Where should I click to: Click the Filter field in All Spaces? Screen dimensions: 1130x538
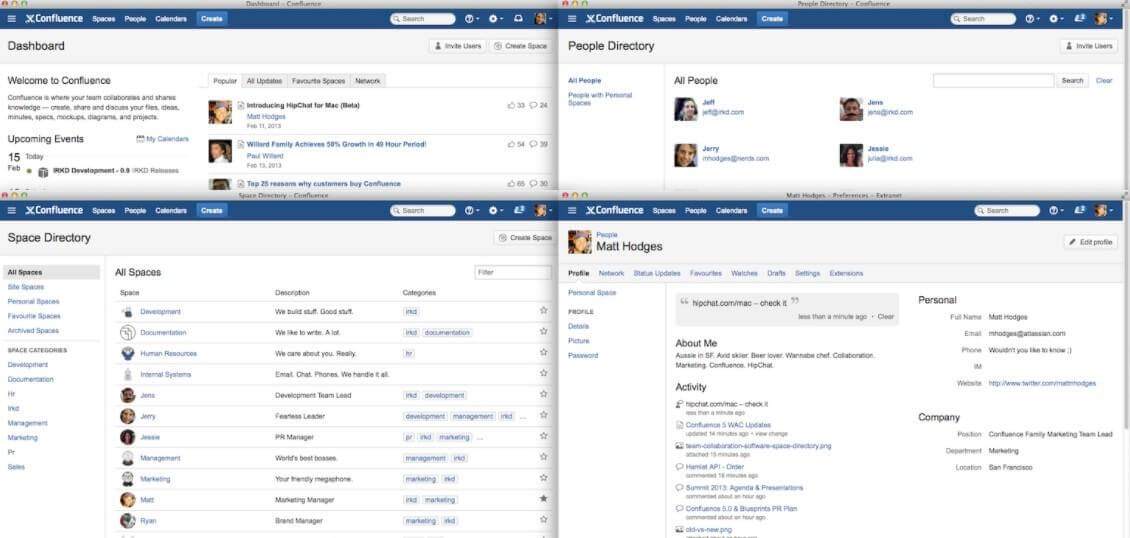click(513, 273)
